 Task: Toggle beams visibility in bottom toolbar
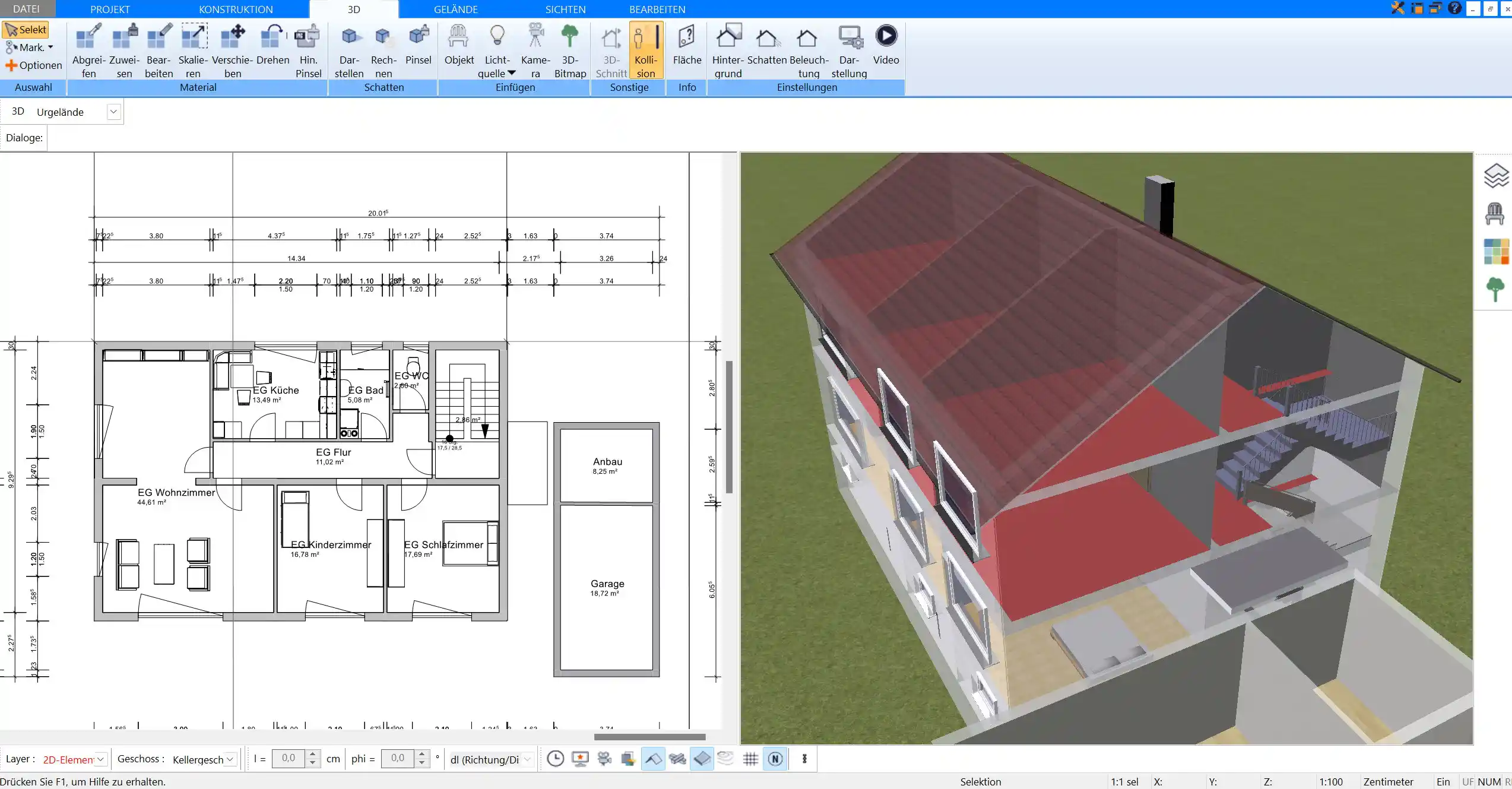click(x=677, y=759)
